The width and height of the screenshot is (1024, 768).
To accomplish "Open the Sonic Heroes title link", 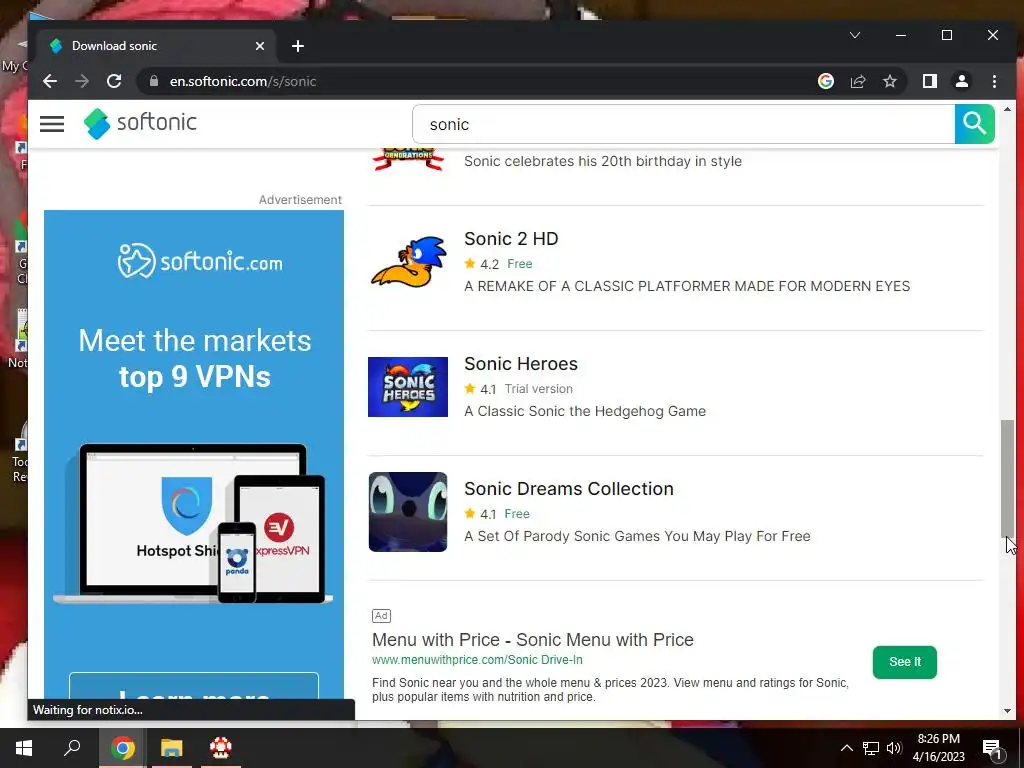I will [x=521, y=364].
